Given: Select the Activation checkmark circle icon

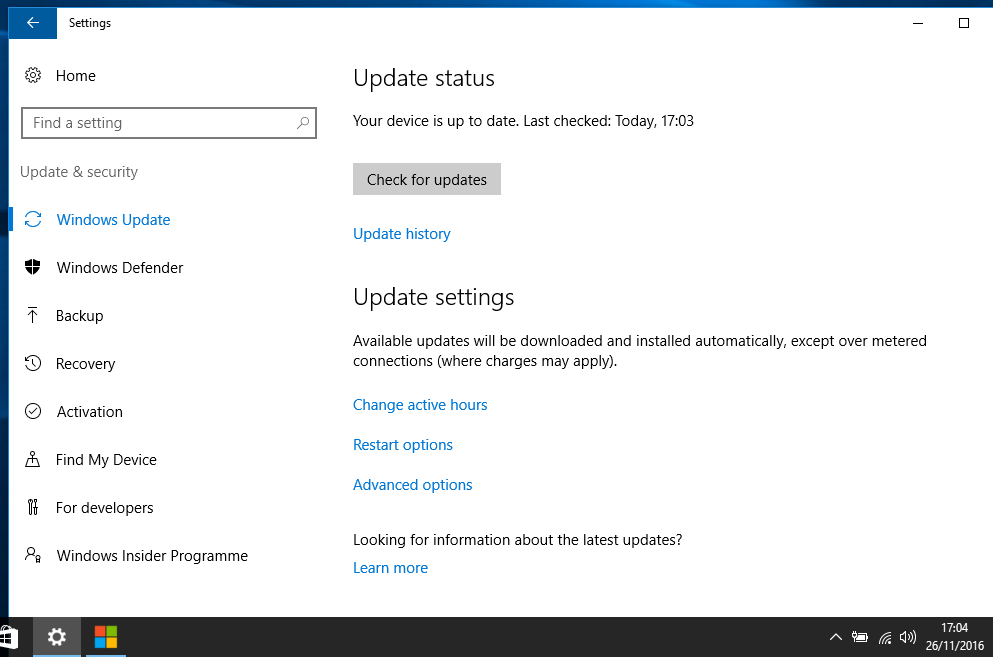Looking at the screenshot, I should pyautogui.click(x=33, y=411).
